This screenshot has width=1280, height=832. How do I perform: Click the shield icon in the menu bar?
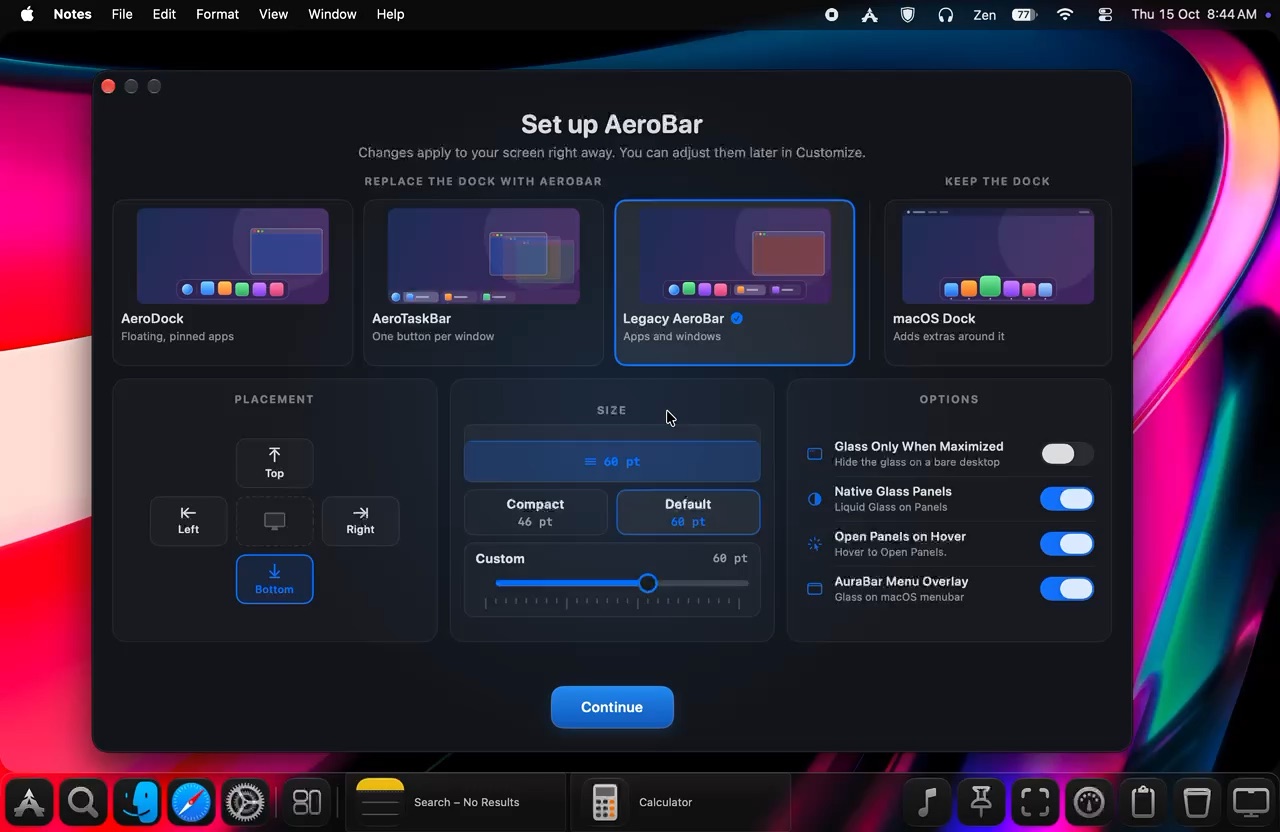[x=908, y=14]
